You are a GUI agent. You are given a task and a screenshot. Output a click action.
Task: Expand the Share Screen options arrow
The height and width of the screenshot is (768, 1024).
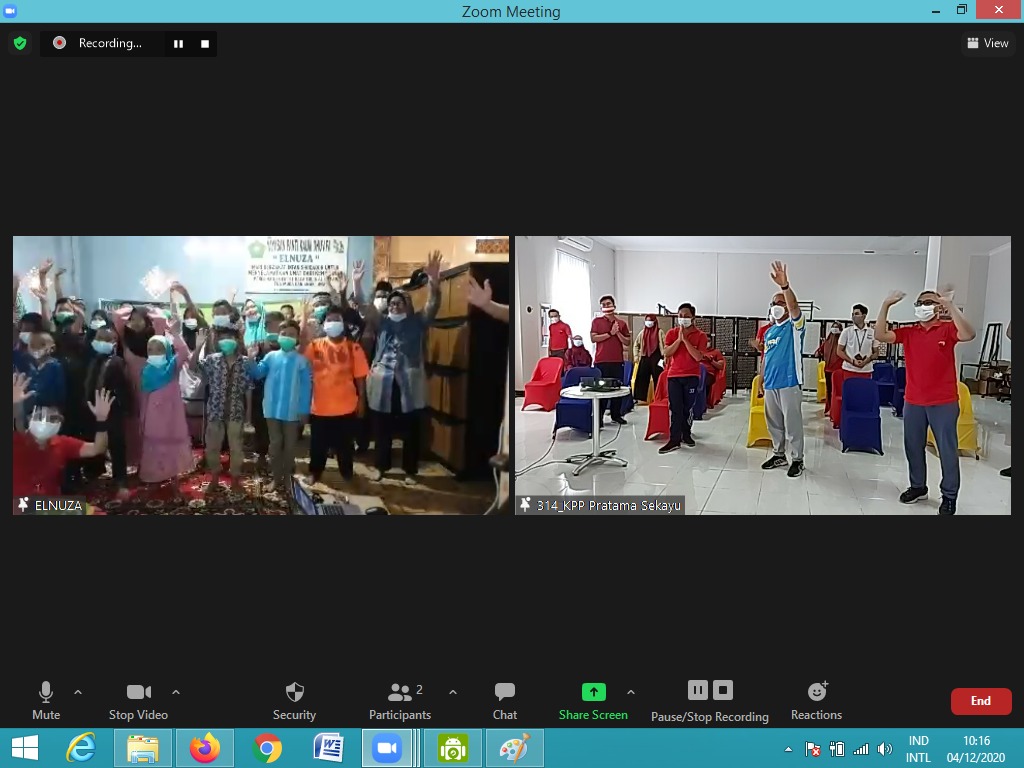[630, 692]
